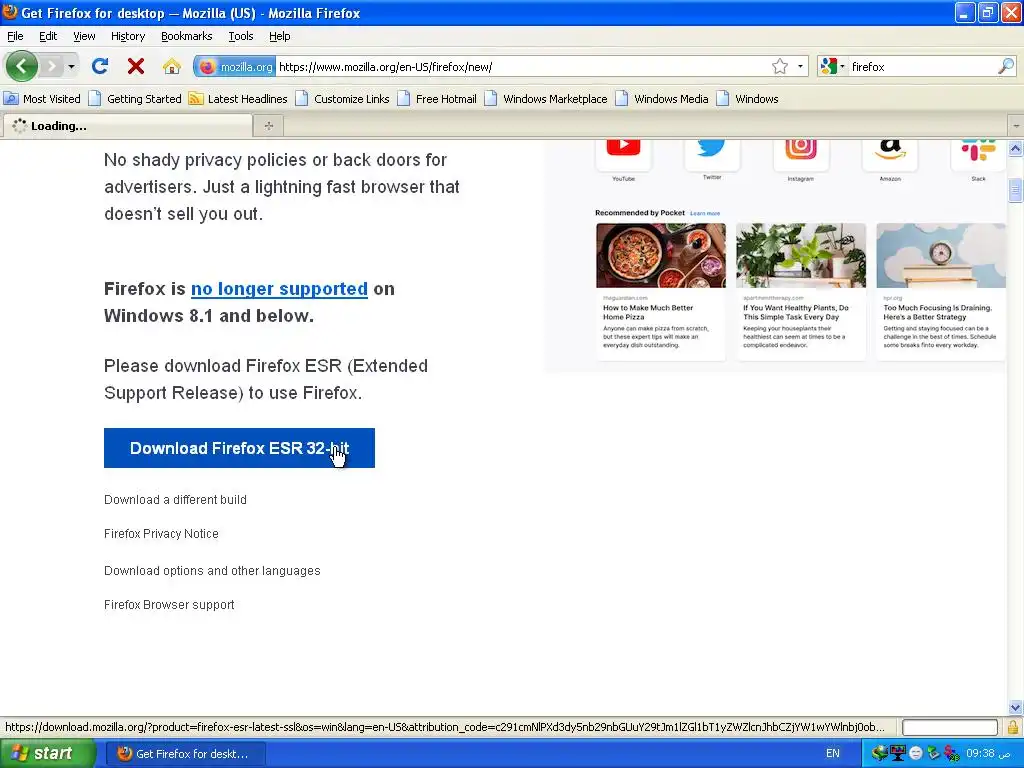Open the address bar history dropdown

click(800, 66)
